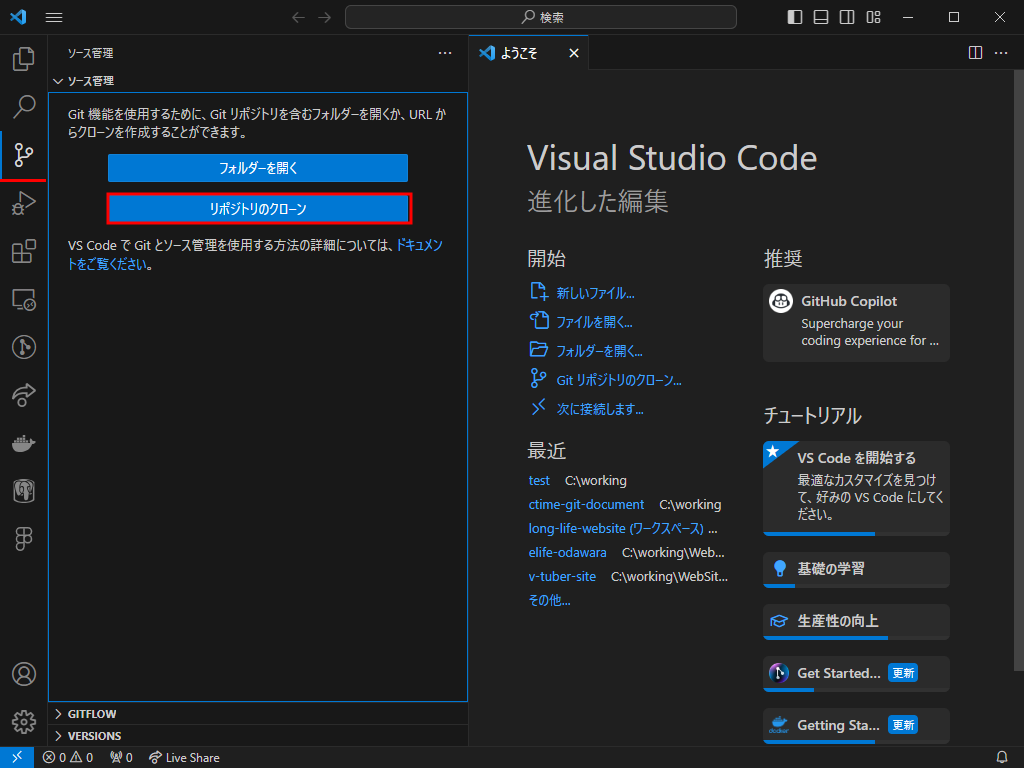Open editor more actions ellipsis
This screenshot has width=1024, height=768.
point(1001,53)
